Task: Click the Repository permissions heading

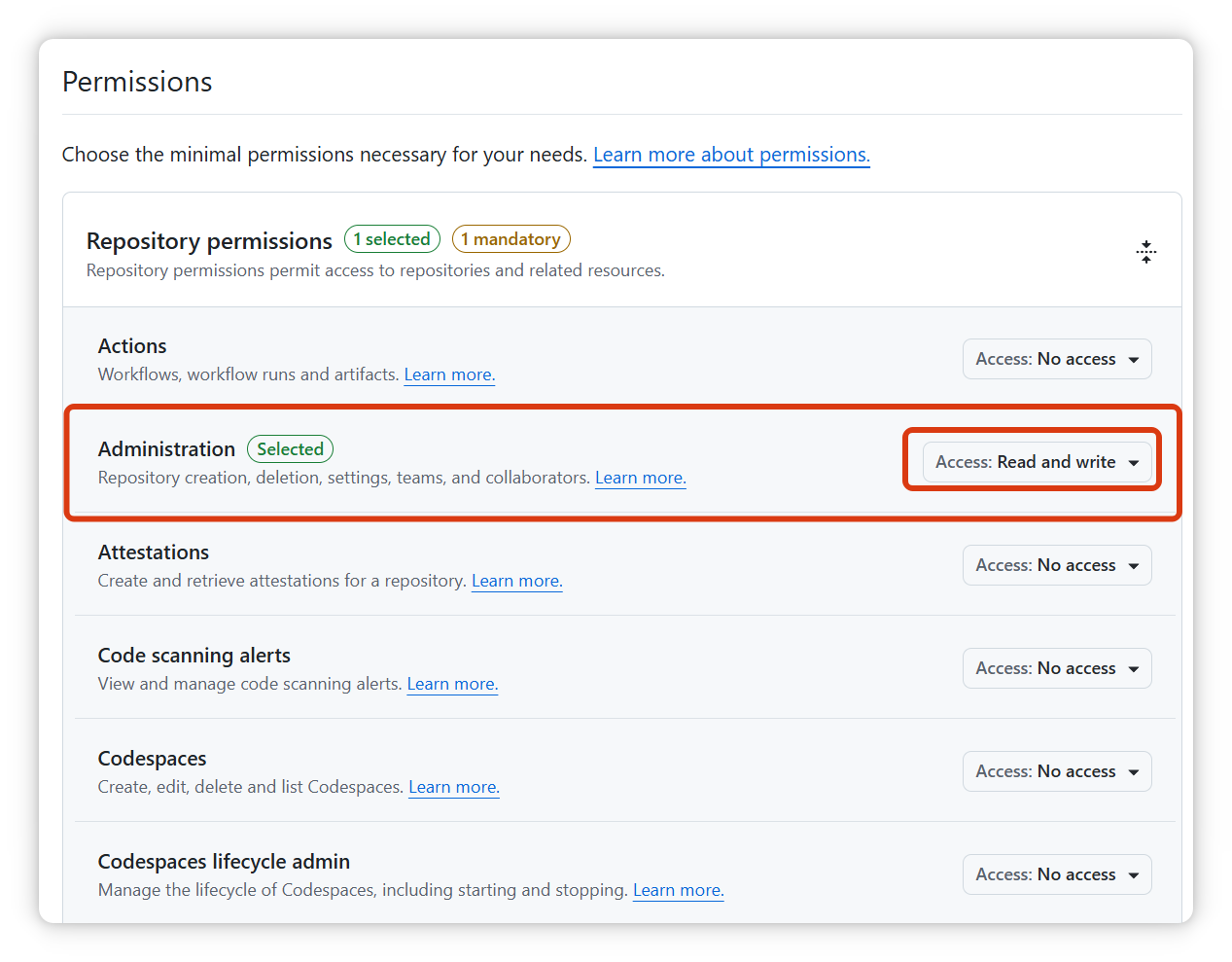Action: [209, 241]
